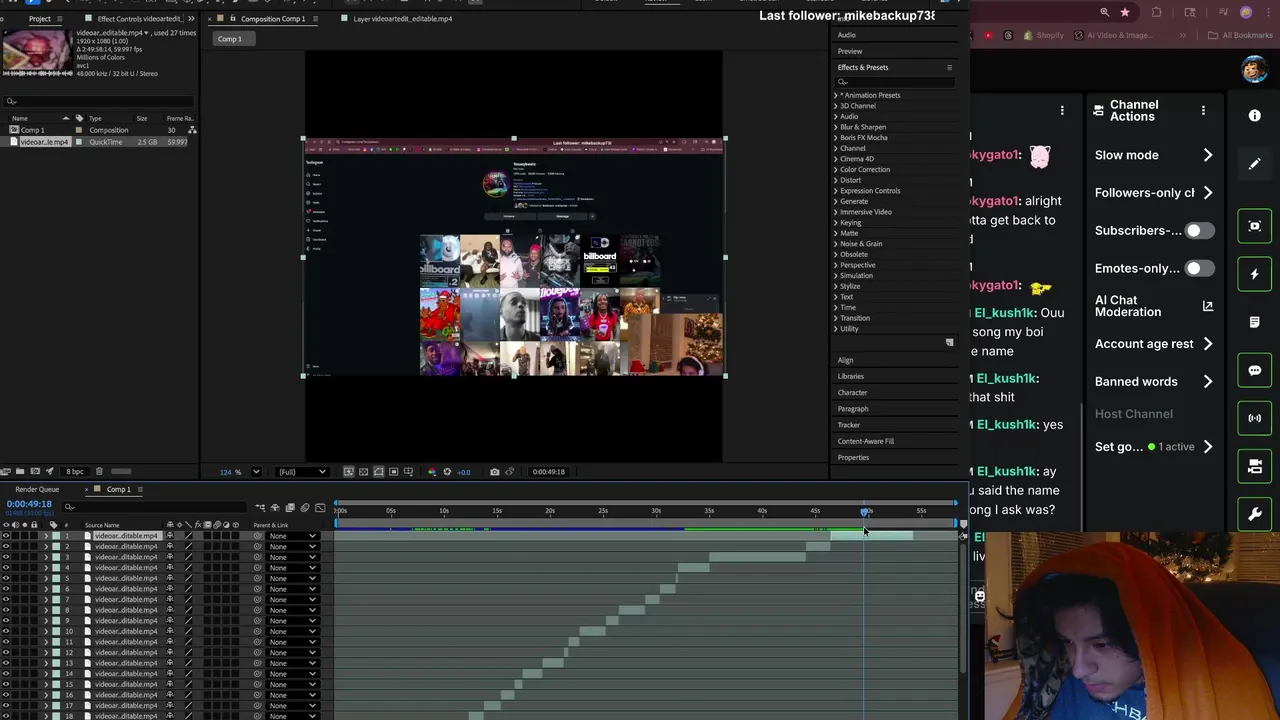Open the Effect Controls tab

[x=140, y=18]
